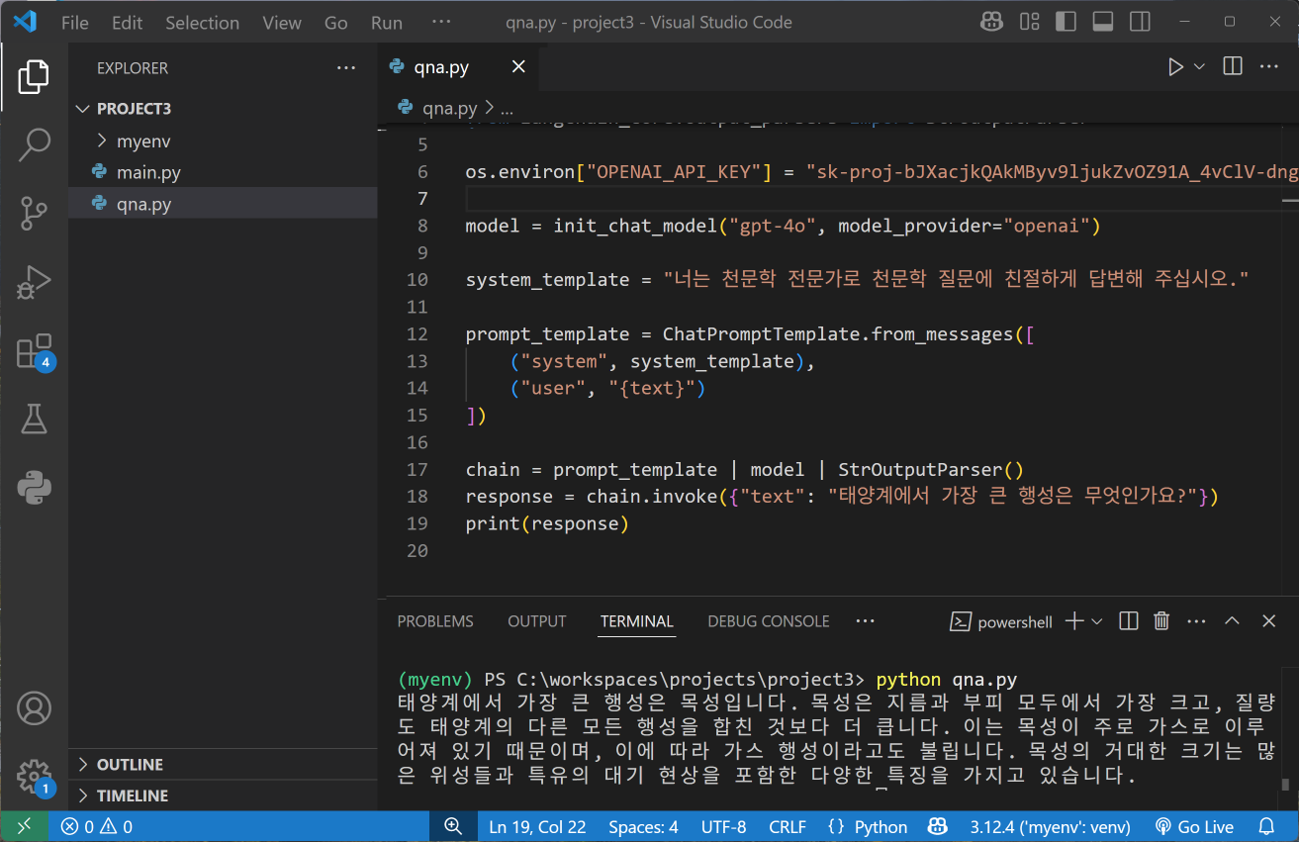1299x842 pixels.
Task: Open the Customize Layout icon
Action: [x=1029, y=22]
